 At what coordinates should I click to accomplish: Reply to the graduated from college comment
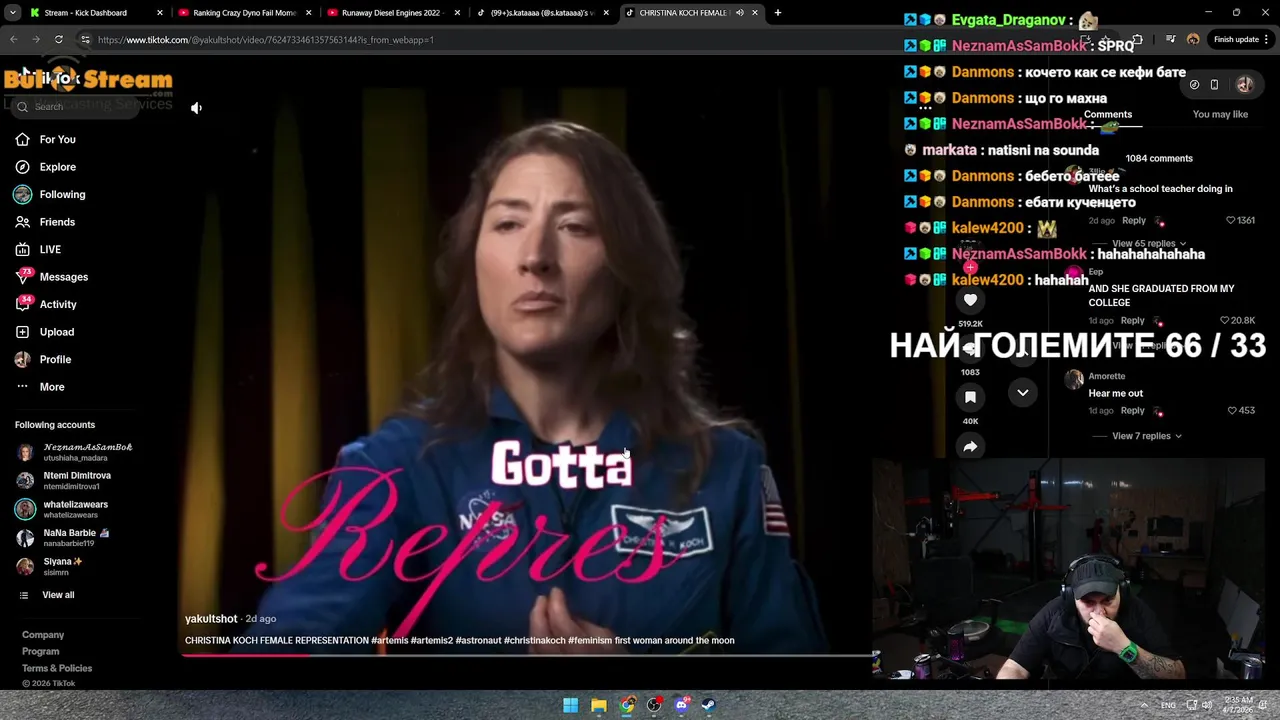coord(1133,320)
